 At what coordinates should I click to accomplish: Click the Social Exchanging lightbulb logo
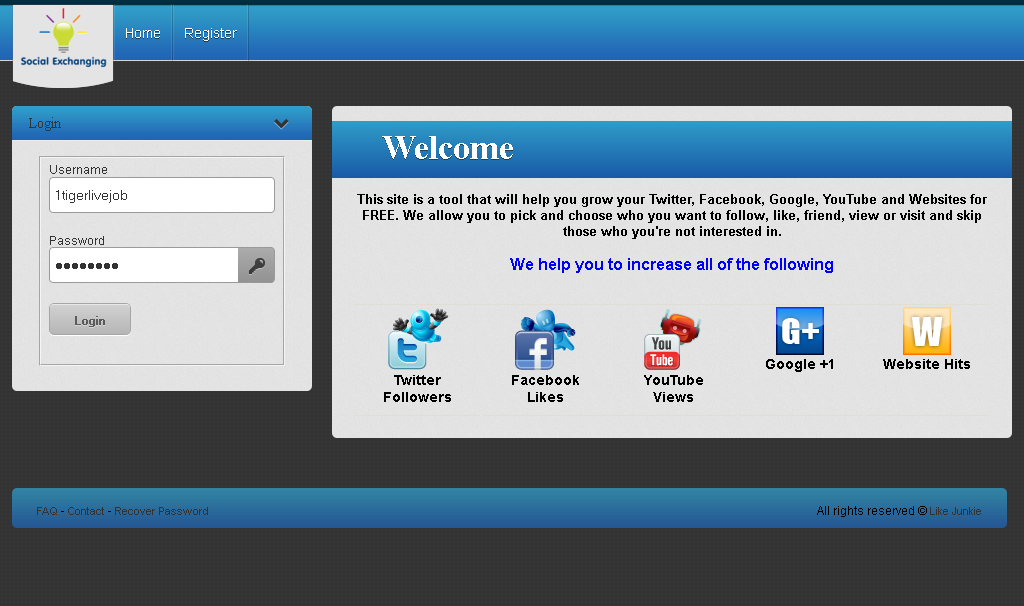click(63, 41)
